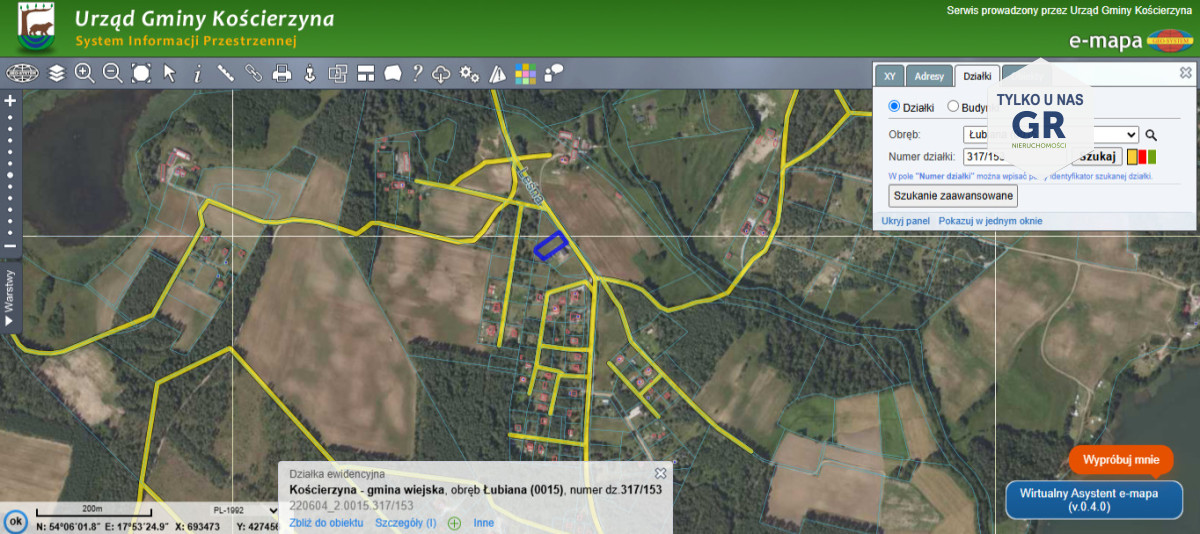Select the polygon drawing shape tool
Viewport: 1200px width, 534px height.
393,73
